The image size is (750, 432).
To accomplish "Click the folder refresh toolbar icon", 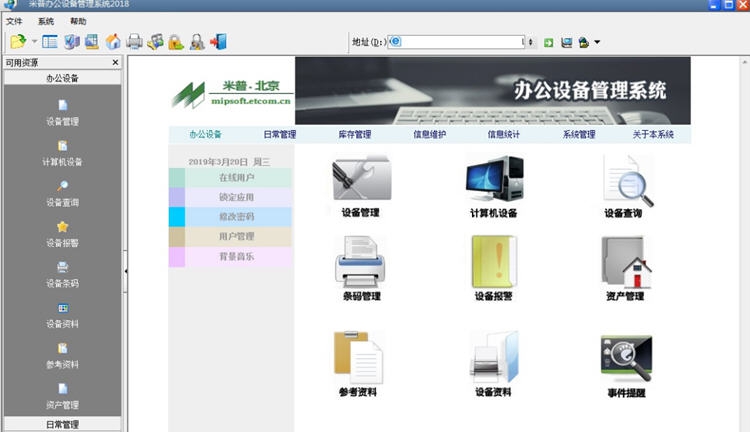I will (18, 42).
